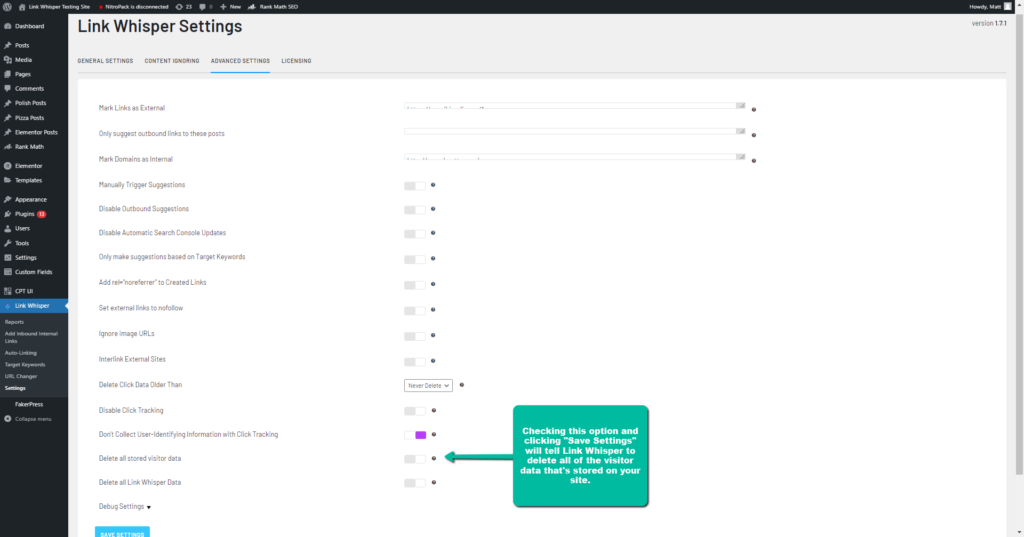1024x537 pixels.
Task: Toggle Manually Trigger Suggestions
Action: 415,186
